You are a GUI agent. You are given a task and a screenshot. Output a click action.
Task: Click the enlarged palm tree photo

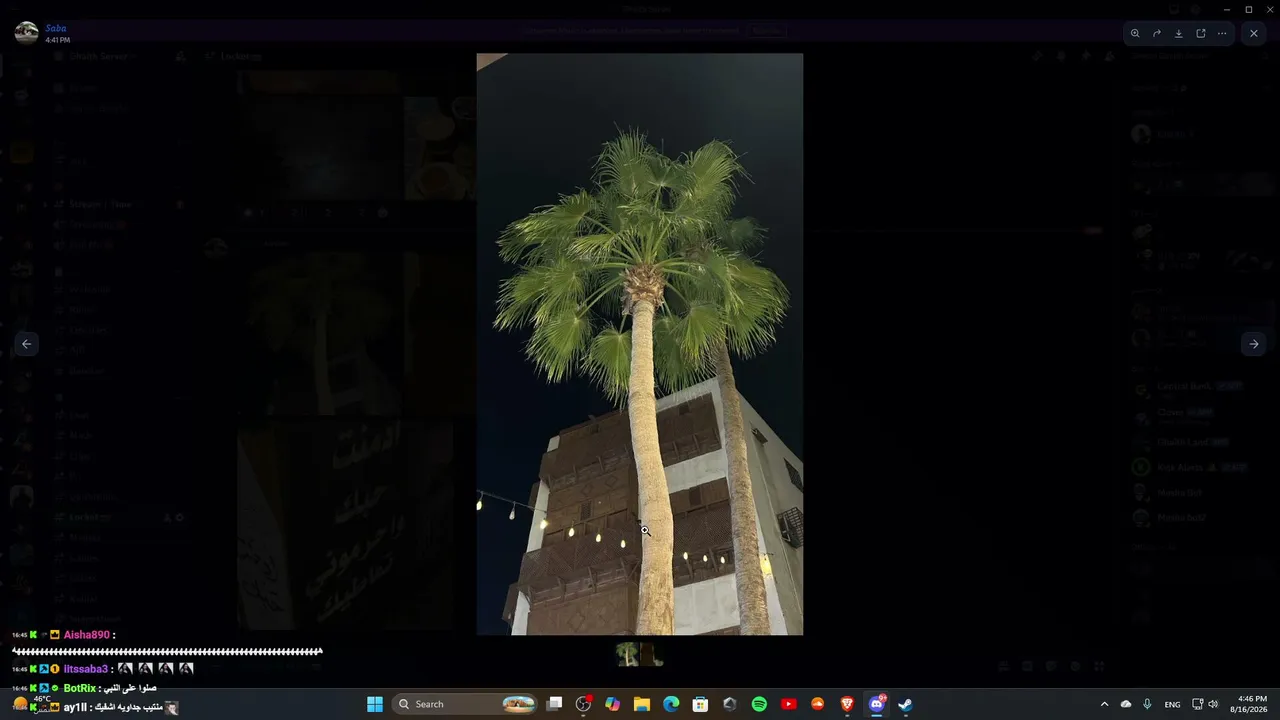(640, 344)
